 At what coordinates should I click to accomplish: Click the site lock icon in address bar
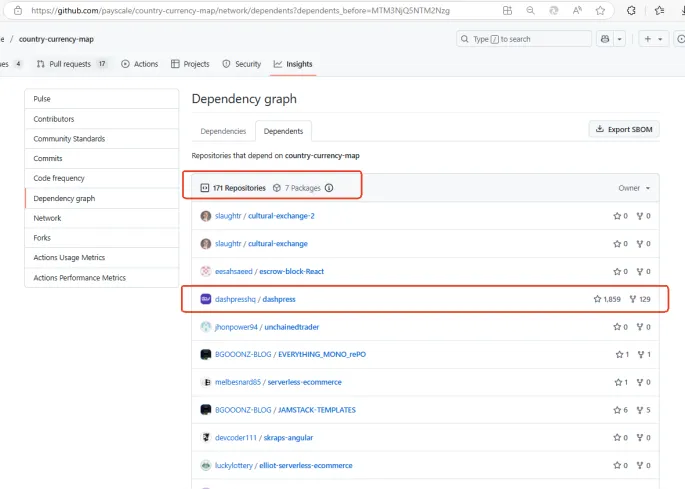18,10
